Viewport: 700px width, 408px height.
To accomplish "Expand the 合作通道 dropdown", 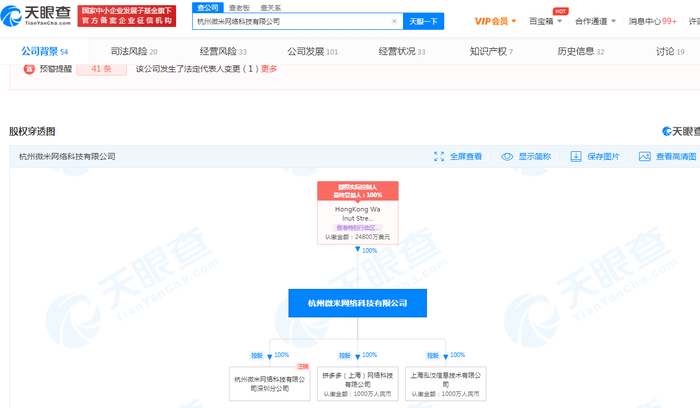I will pos(595,21).
